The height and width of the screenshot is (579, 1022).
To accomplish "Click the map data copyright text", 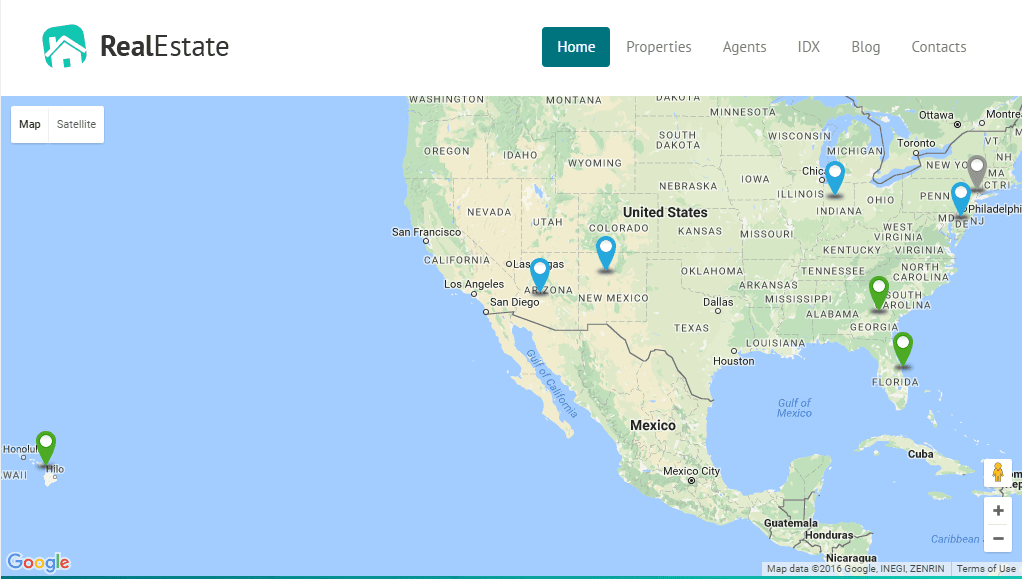I will (856, 569).
